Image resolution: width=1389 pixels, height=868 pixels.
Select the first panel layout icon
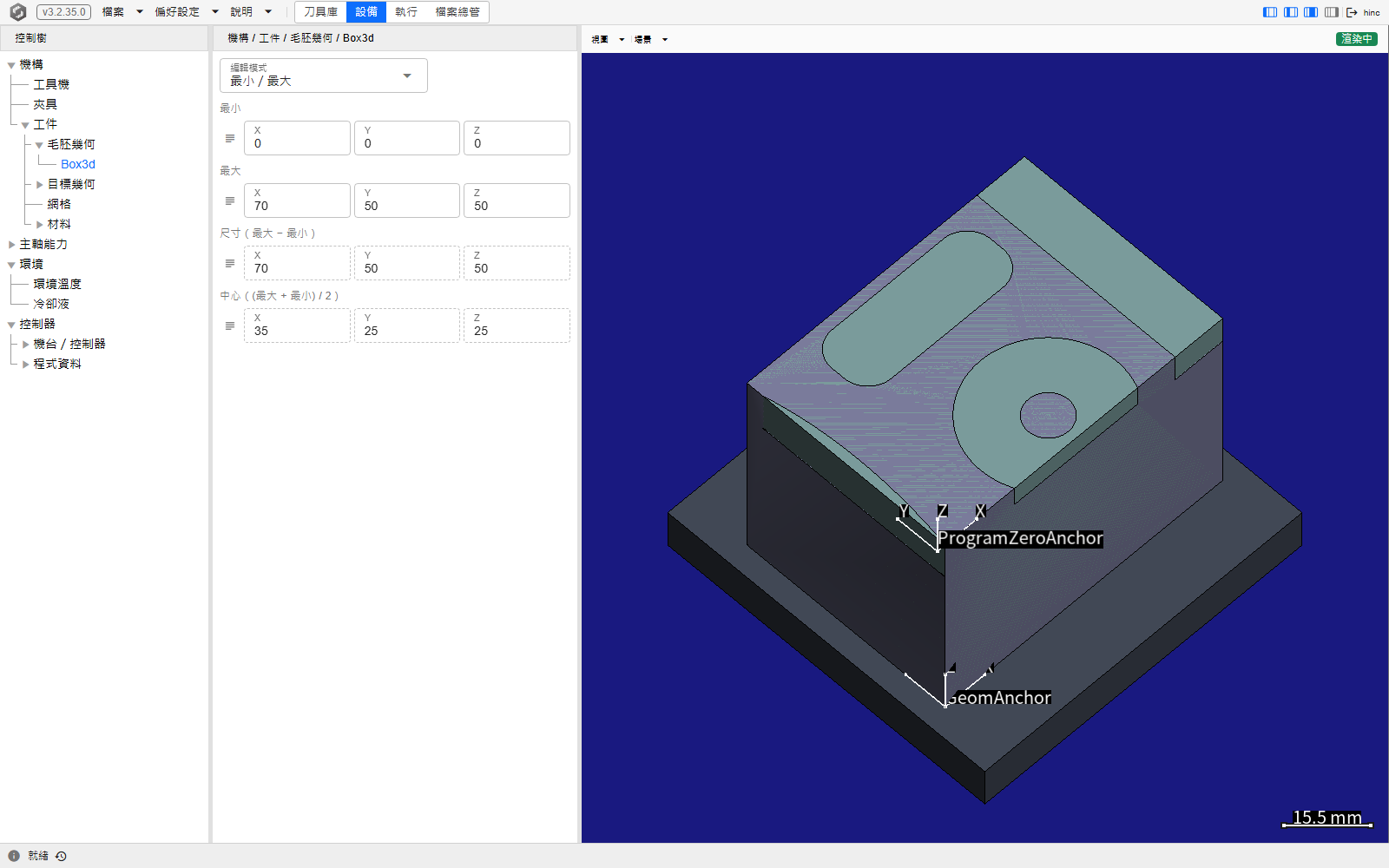1270,12
